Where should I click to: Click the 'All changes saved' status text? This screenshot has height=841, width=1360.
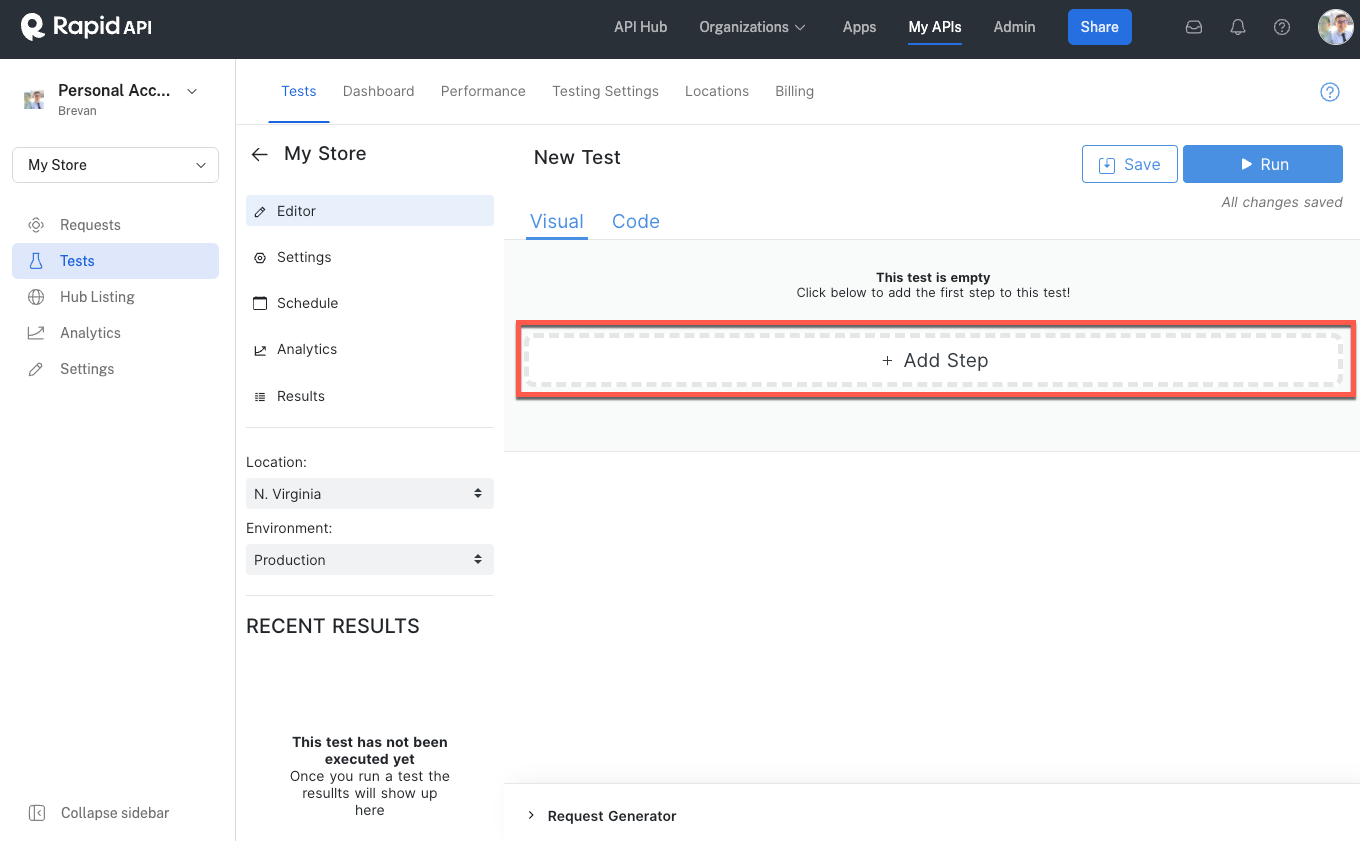(1282, 202)
